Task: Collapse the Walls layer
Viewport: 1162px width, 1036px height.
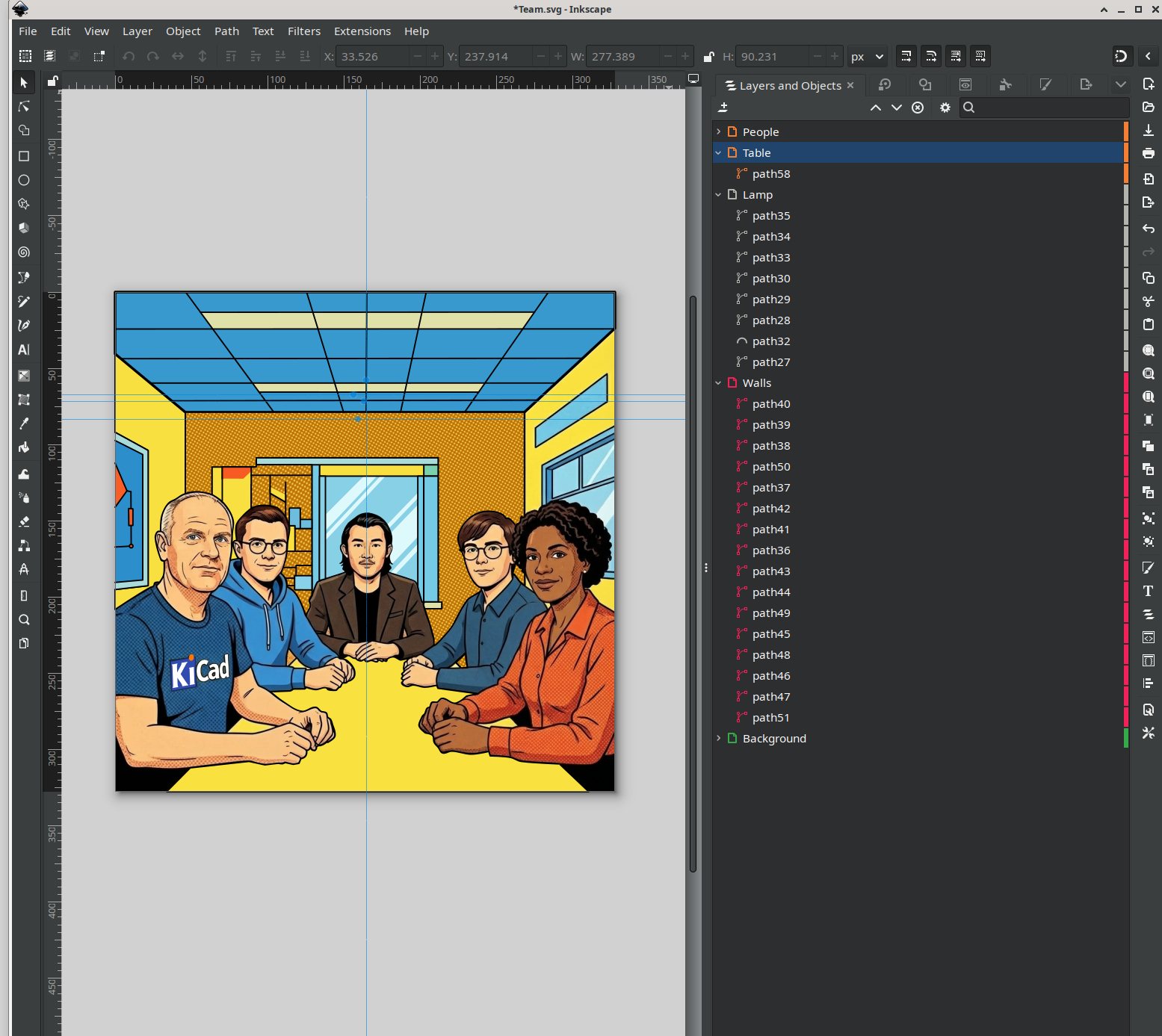Action: click(719, 382)
